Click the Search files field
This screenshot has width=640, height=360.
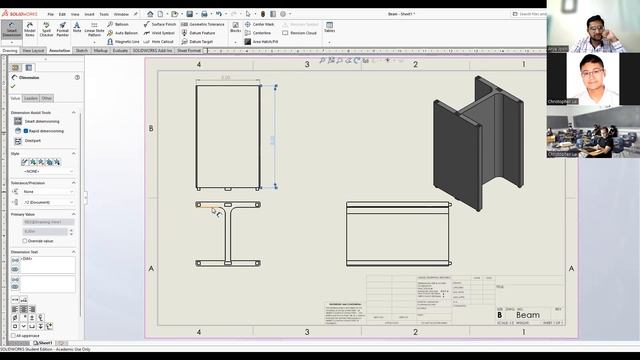tap(529, 14)
